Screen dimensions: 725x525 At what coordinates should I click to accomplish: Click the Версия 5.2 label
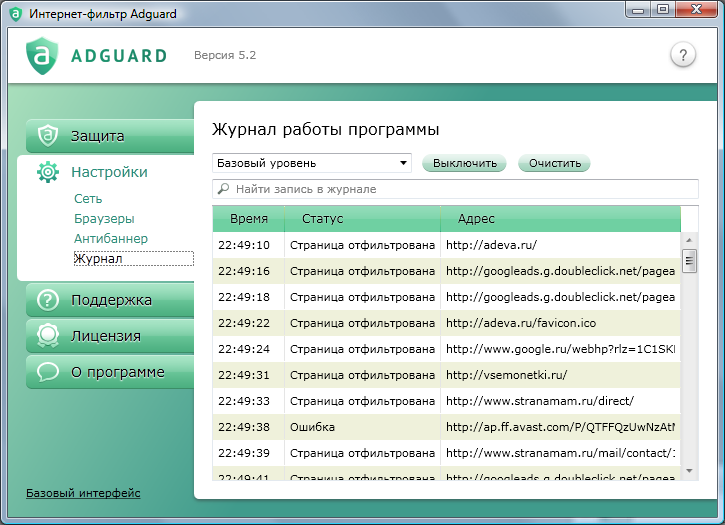point(225,55)
